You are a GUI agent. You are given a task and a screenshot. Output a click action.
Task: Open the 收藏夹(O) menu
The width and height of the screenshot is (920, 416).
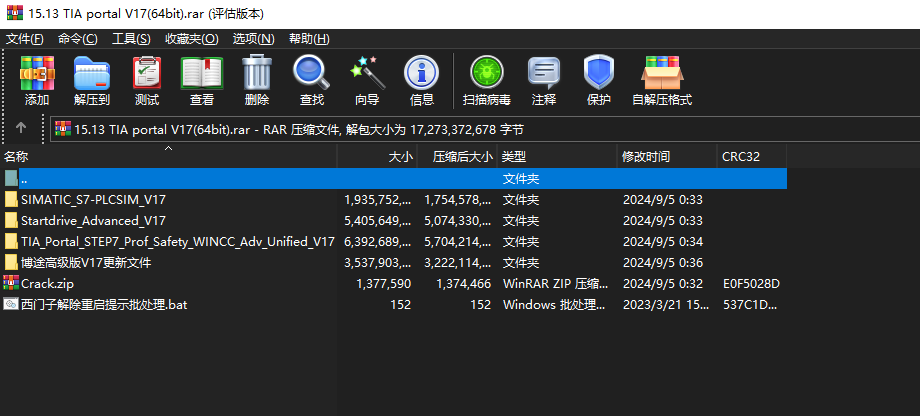pos(191,39)
